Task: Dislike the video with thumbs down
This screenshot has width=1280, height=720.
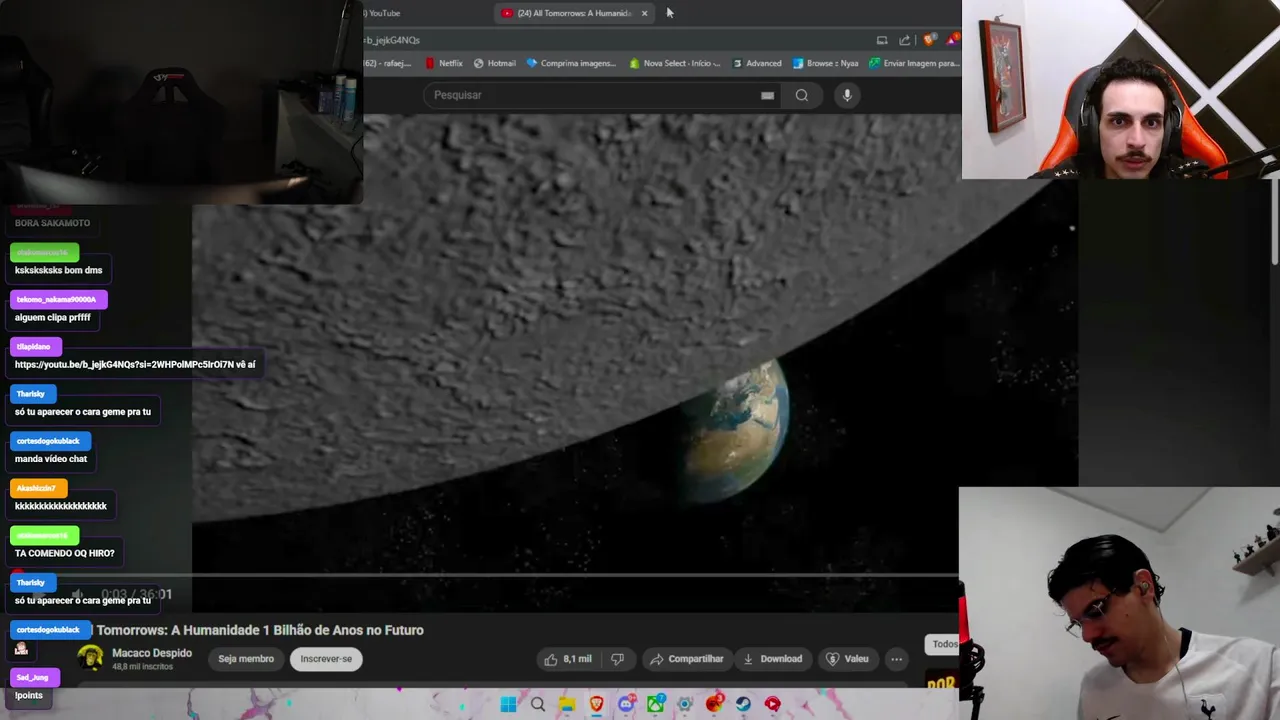Action: (x=617, y=659)
